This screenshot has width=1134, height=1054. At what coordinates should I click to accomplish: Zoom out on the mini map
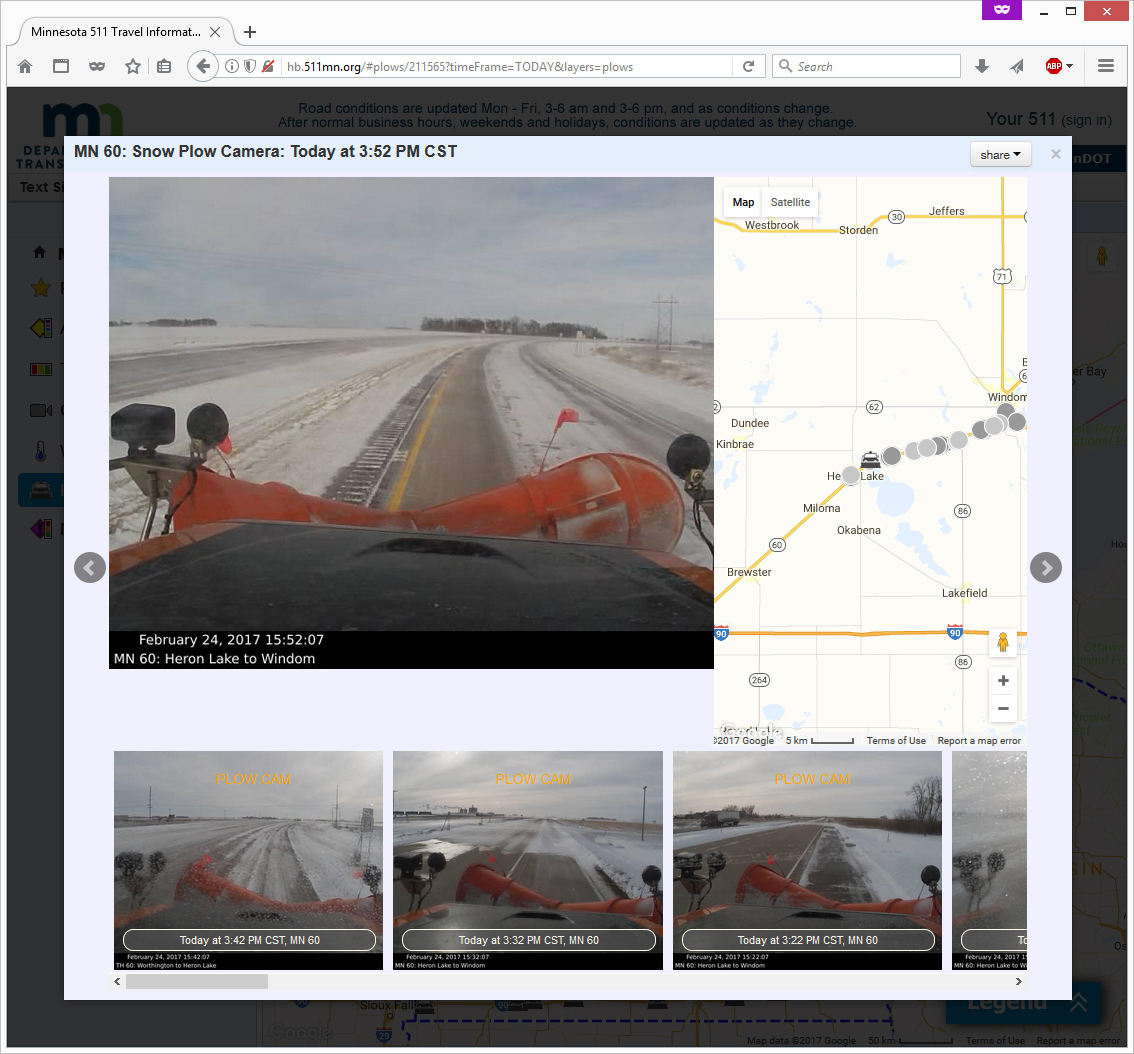click(1003, 708)
